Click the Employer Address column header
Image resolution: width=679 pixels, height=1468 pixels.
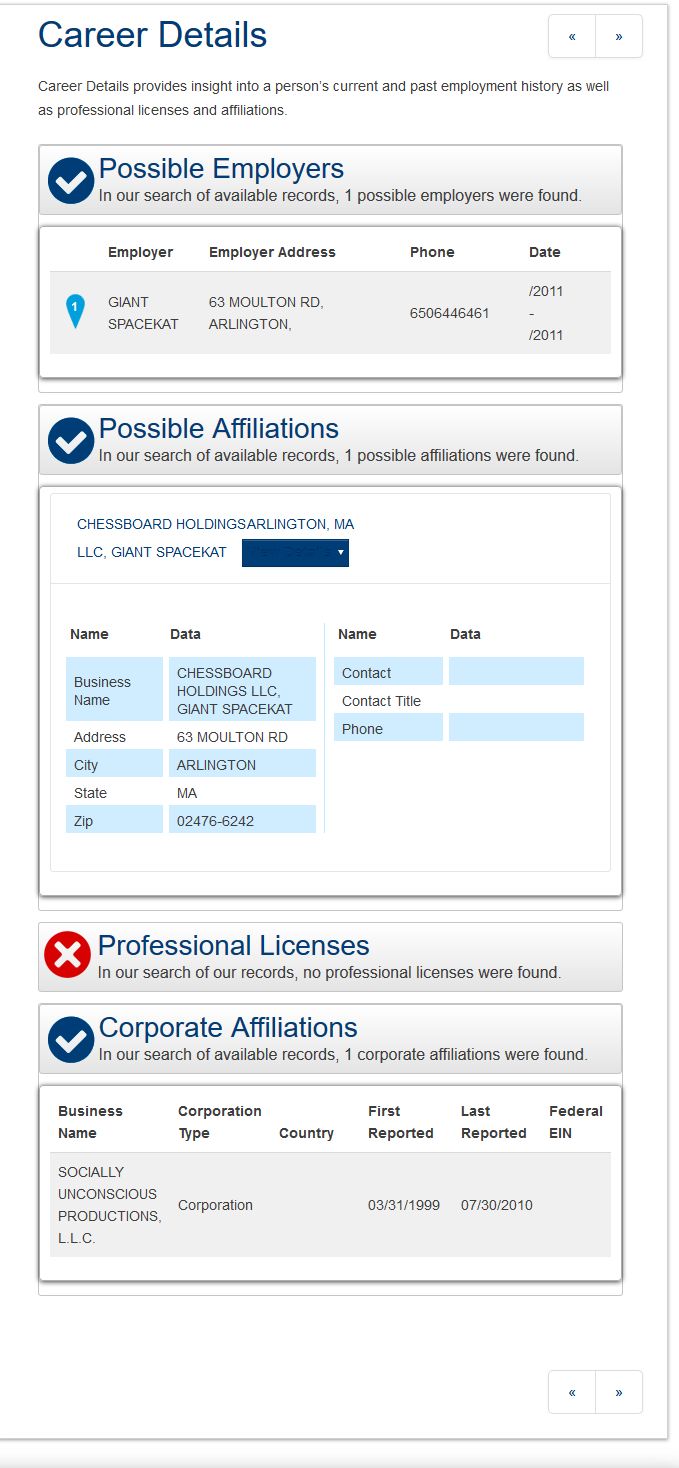coord(272,252)
